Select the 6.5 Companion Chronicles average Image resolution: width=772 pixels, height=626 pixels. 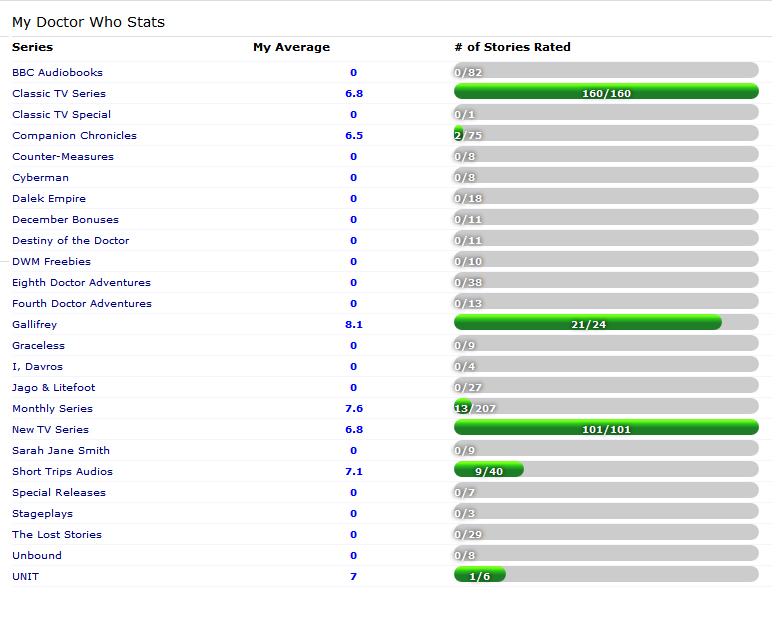click(x=354, y=135)
